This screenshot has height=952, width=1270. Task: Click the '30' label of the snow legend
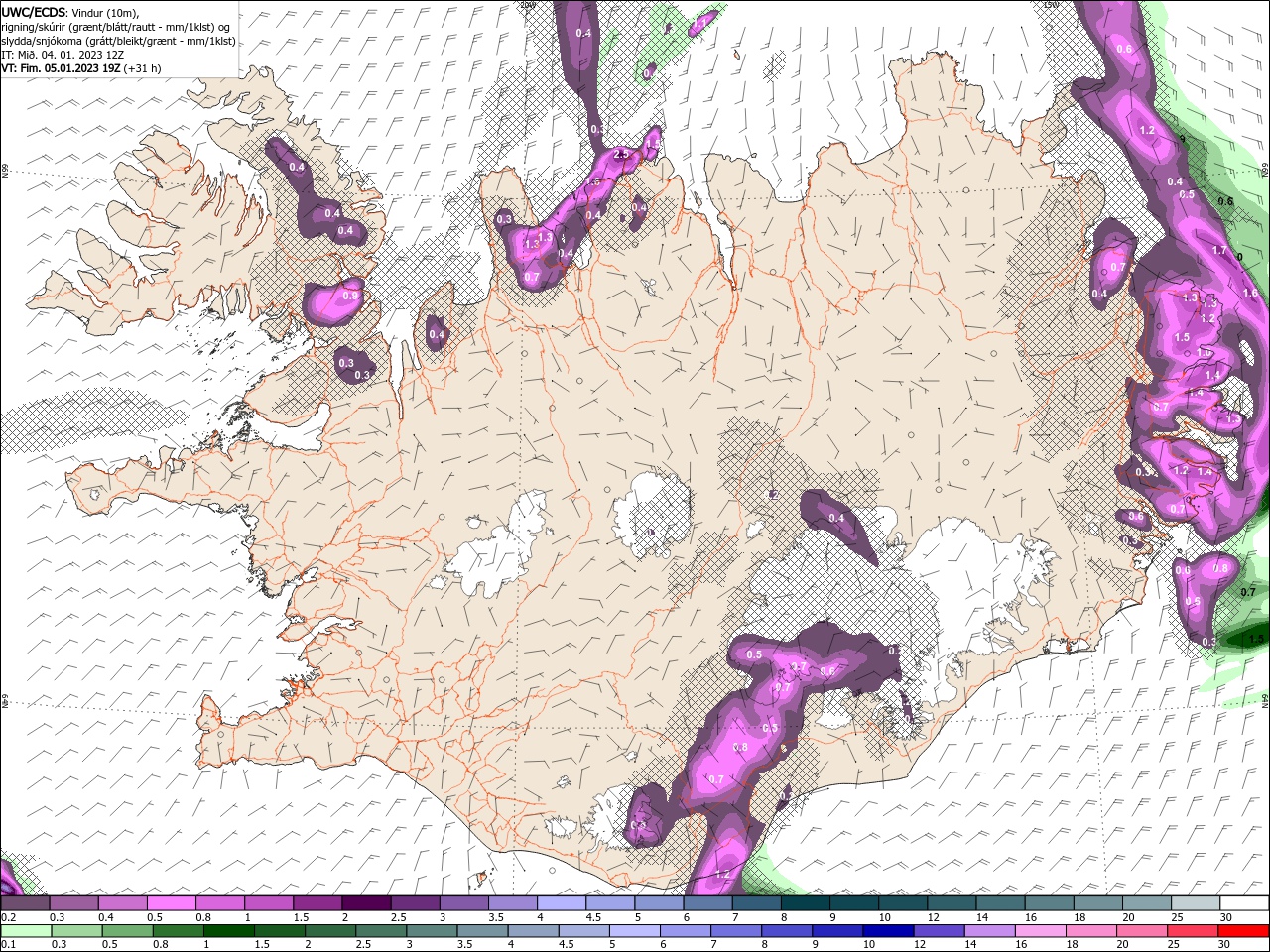click(x=1226, y=917)
